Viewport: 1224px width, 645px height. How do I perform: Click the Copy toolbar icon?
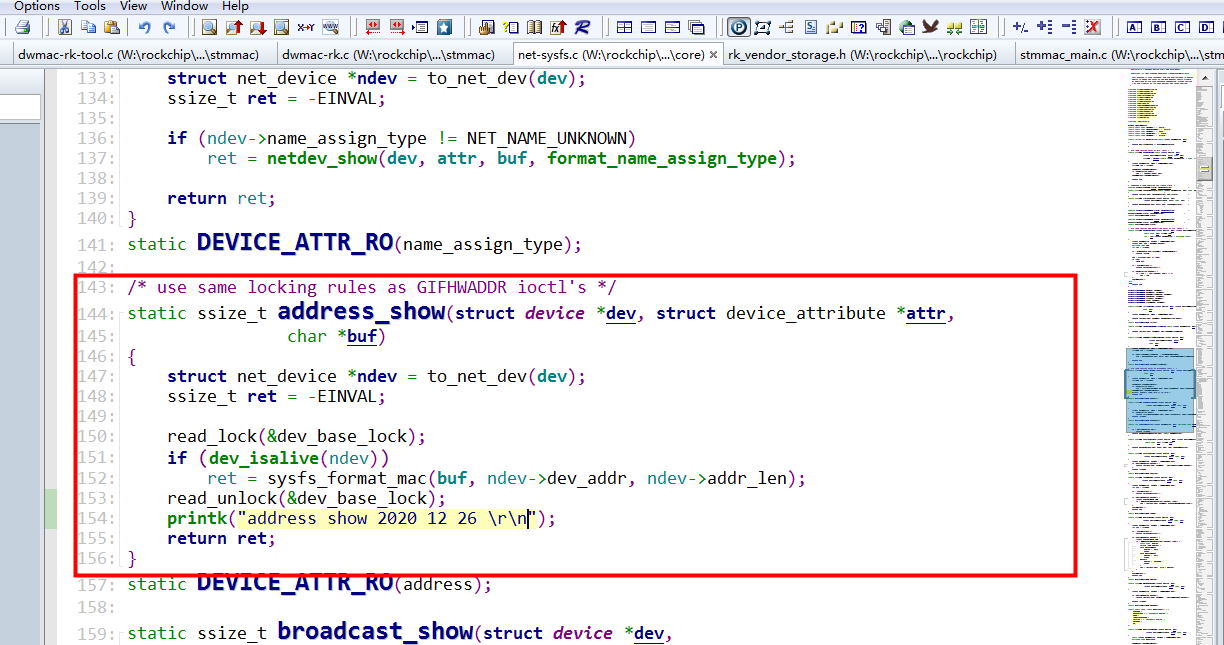point(88,27)
